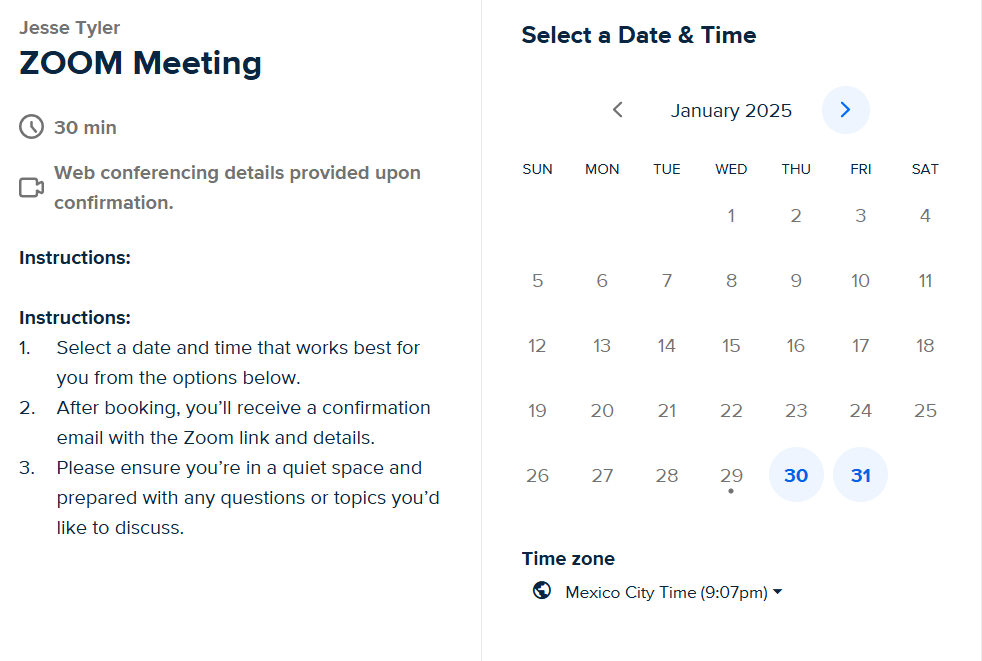Click the clock duration icon

click(32, 127)
